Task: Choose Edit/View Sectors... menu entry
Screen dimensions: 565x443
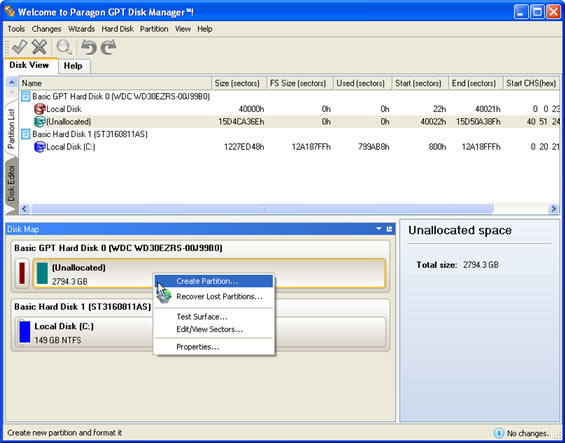Action: [x=214, y=329]
